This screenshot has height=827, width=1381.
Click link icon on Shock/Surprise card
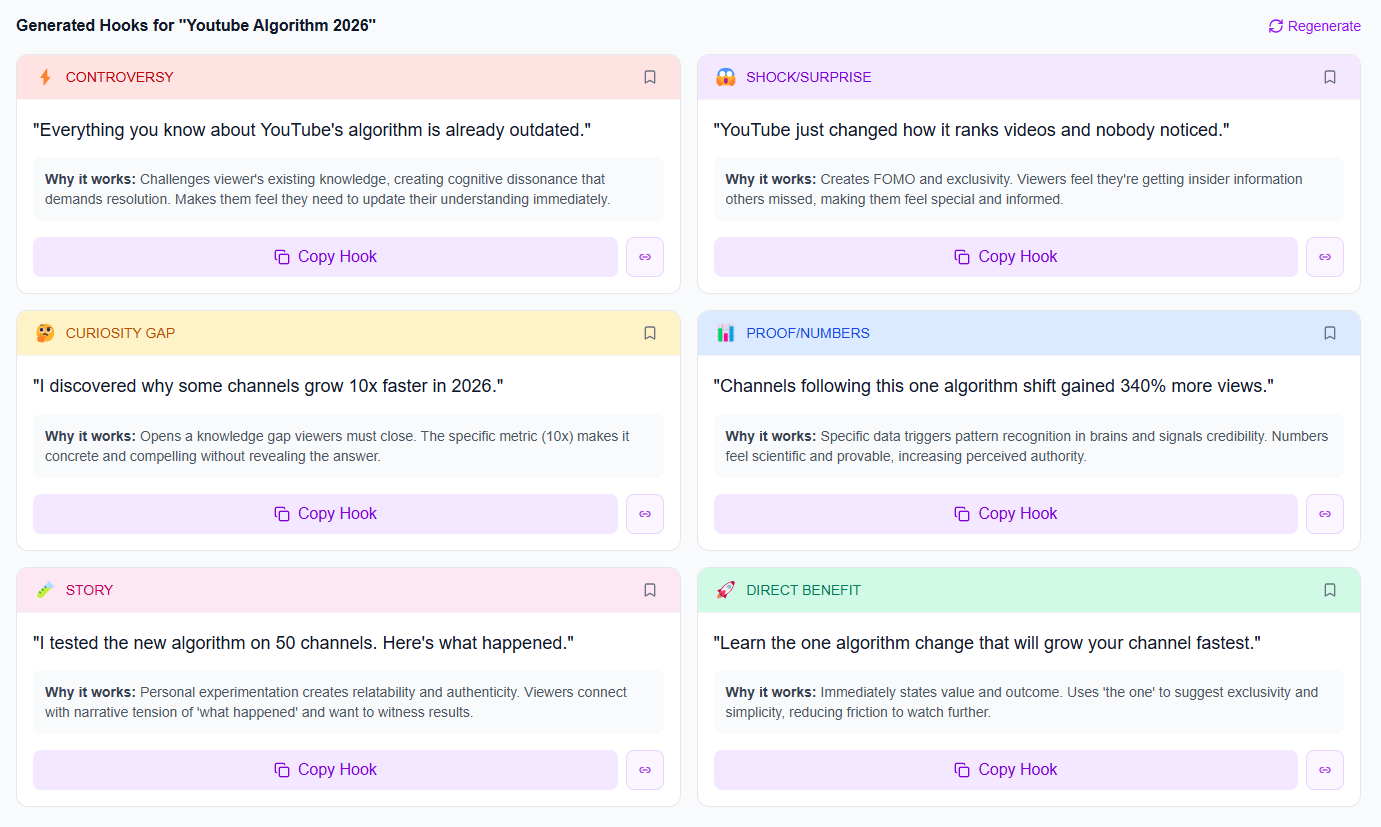pos(1325,257)
